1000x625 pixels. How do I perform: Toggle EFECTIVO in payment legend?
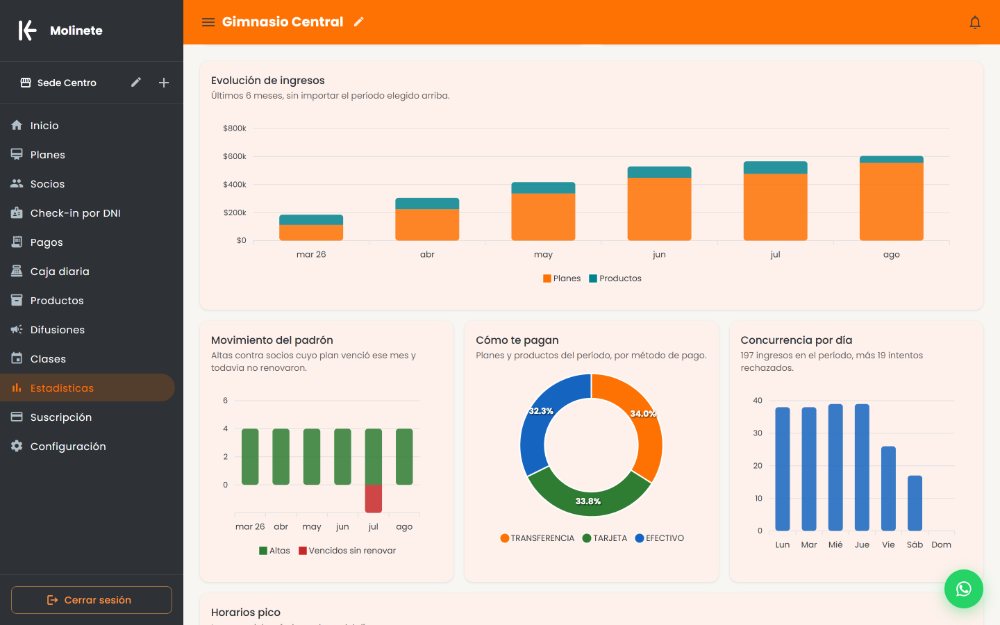click(660, 538)
